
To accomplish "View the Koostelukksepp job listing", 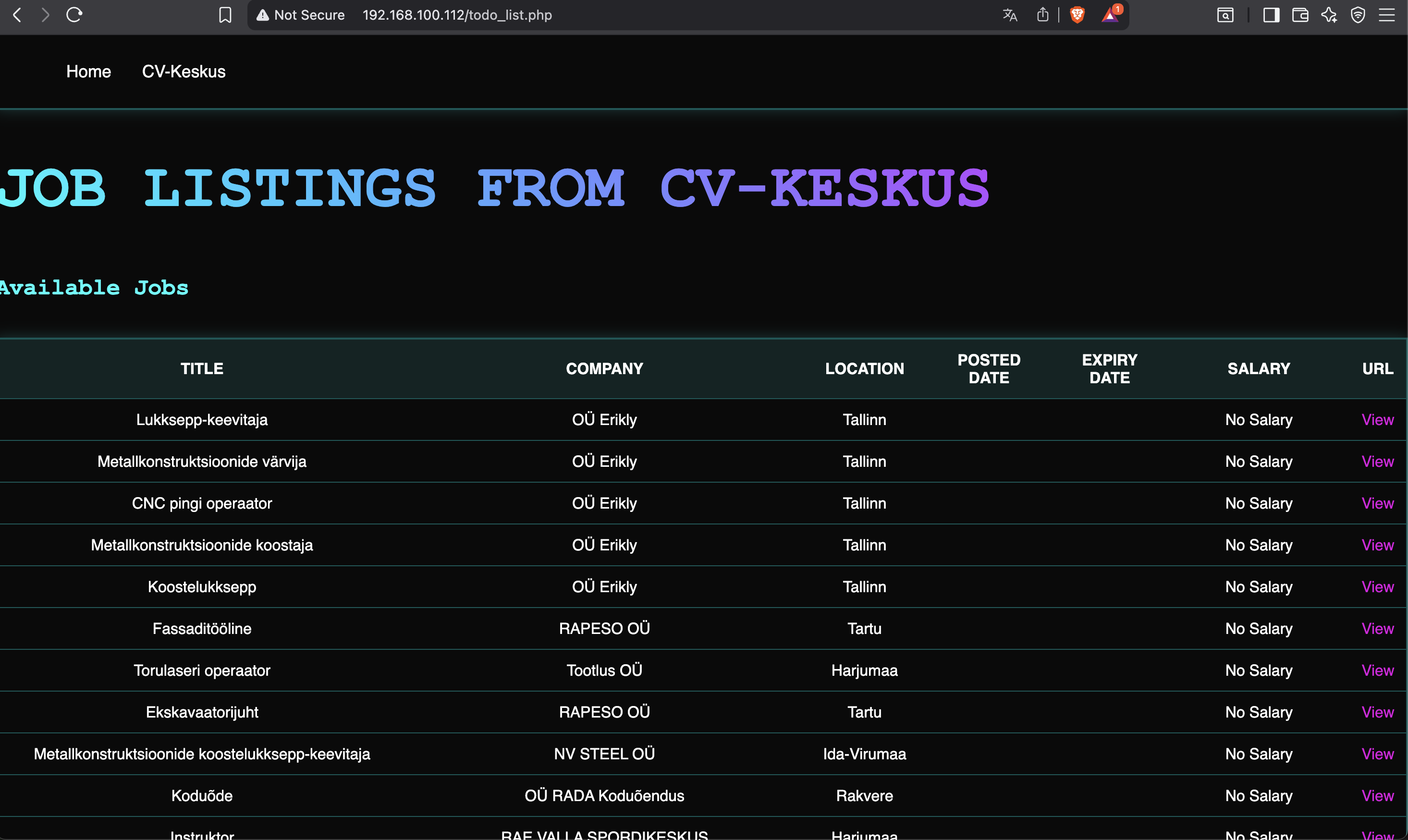I will [x=1377, y=586].
